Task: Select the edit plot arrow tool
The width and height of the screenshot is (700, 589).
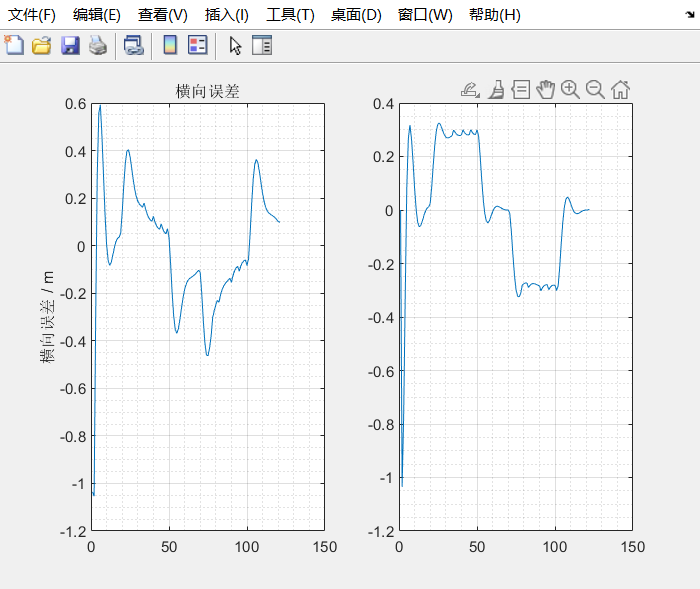Action: [235, 46]
